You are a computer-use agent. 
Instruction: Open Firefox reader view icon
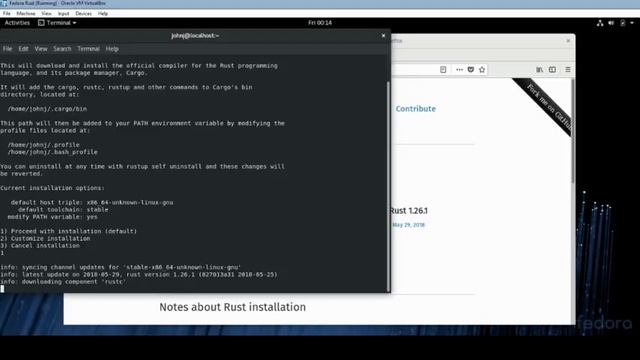click(x=443, y=69)
